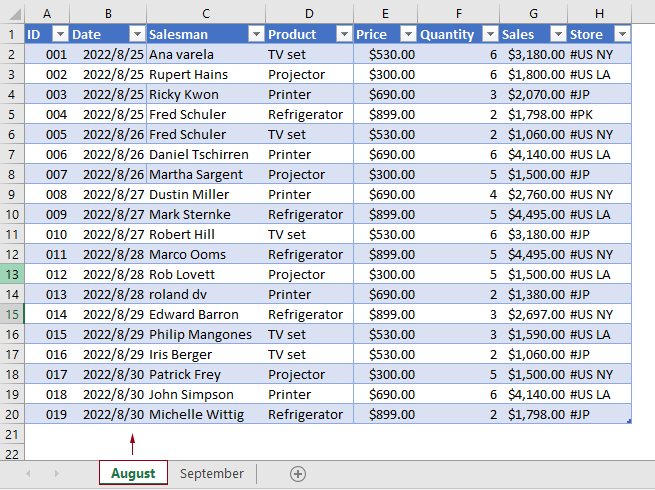Click the table resize handle at bottom-right corner
This screenshot has height=490, width=655.
629,421
